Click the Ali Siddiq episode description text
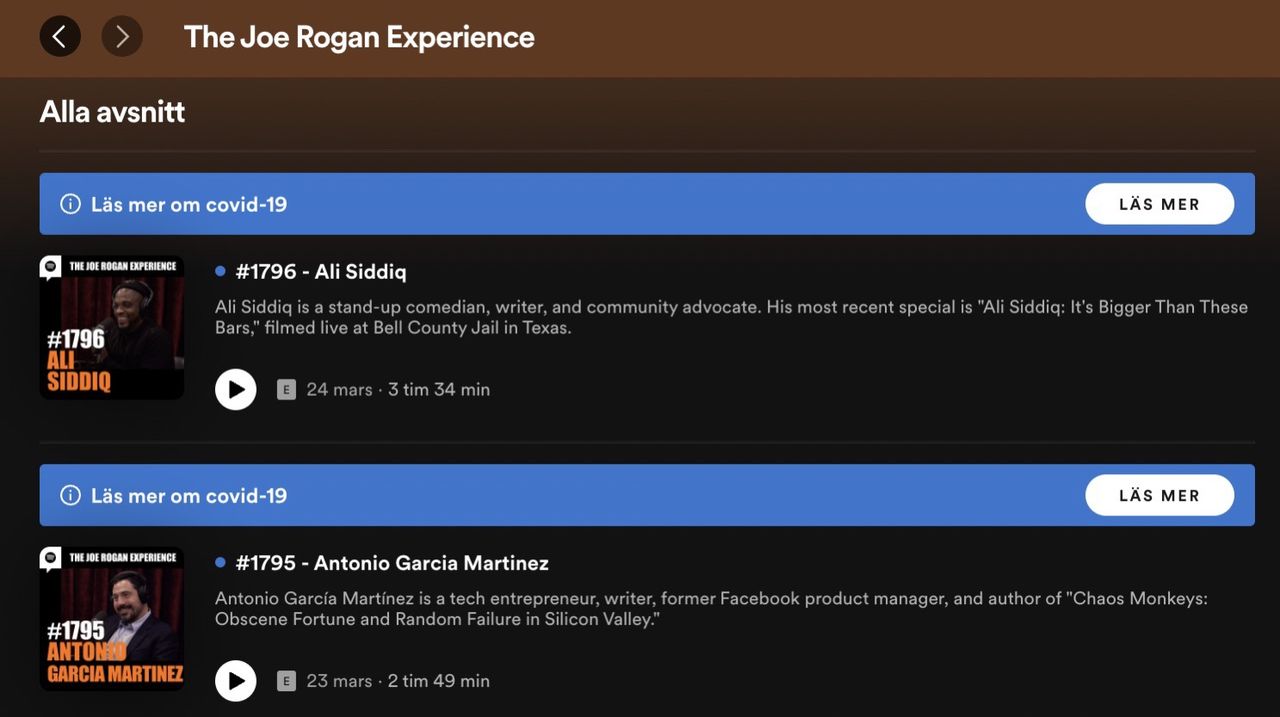The image size is (1280, 717). pos(730,317)
